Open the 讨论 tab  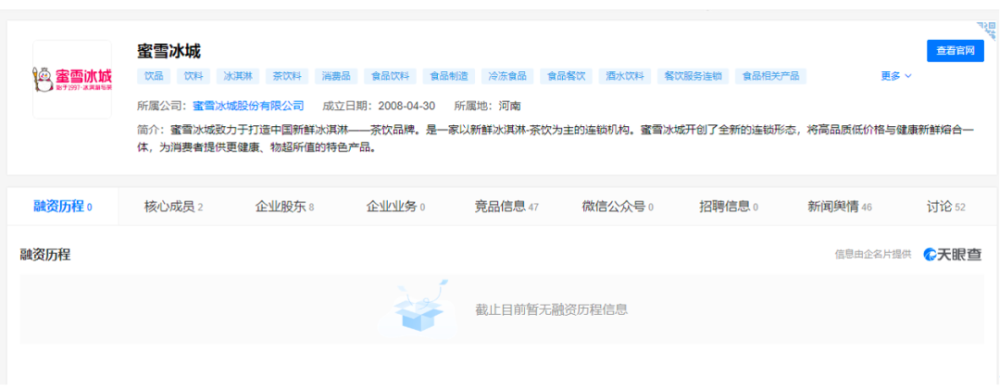(946, 207)
